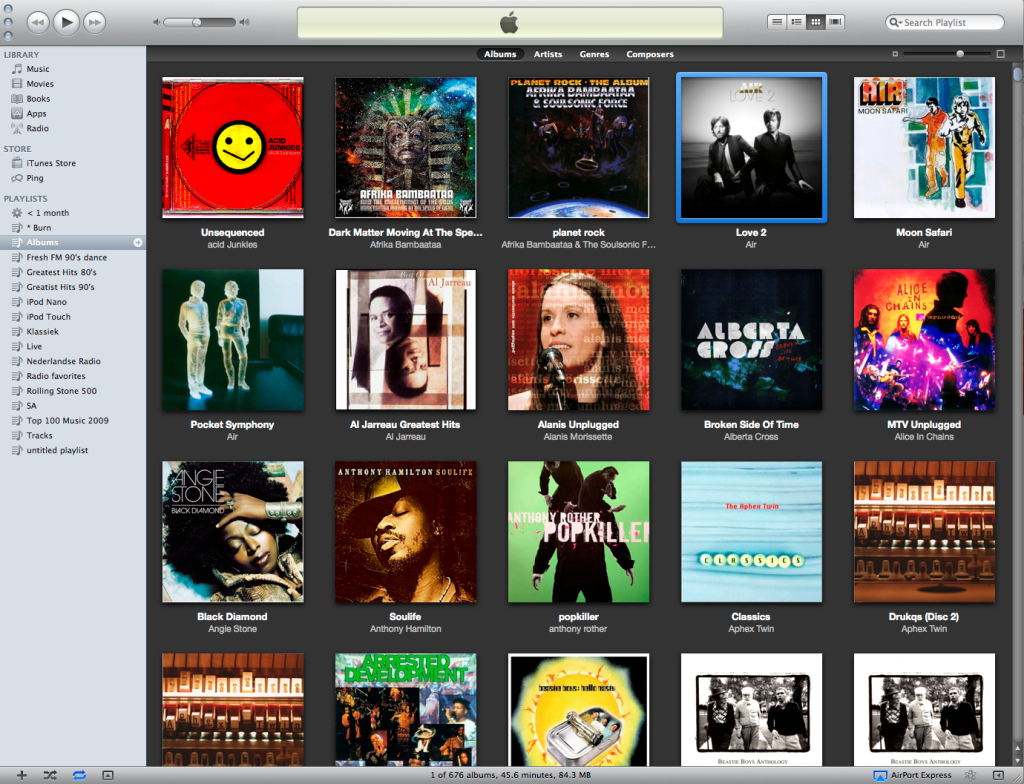
Task: Select the Pocket Symphony album cover
Action: coord(232,340)
